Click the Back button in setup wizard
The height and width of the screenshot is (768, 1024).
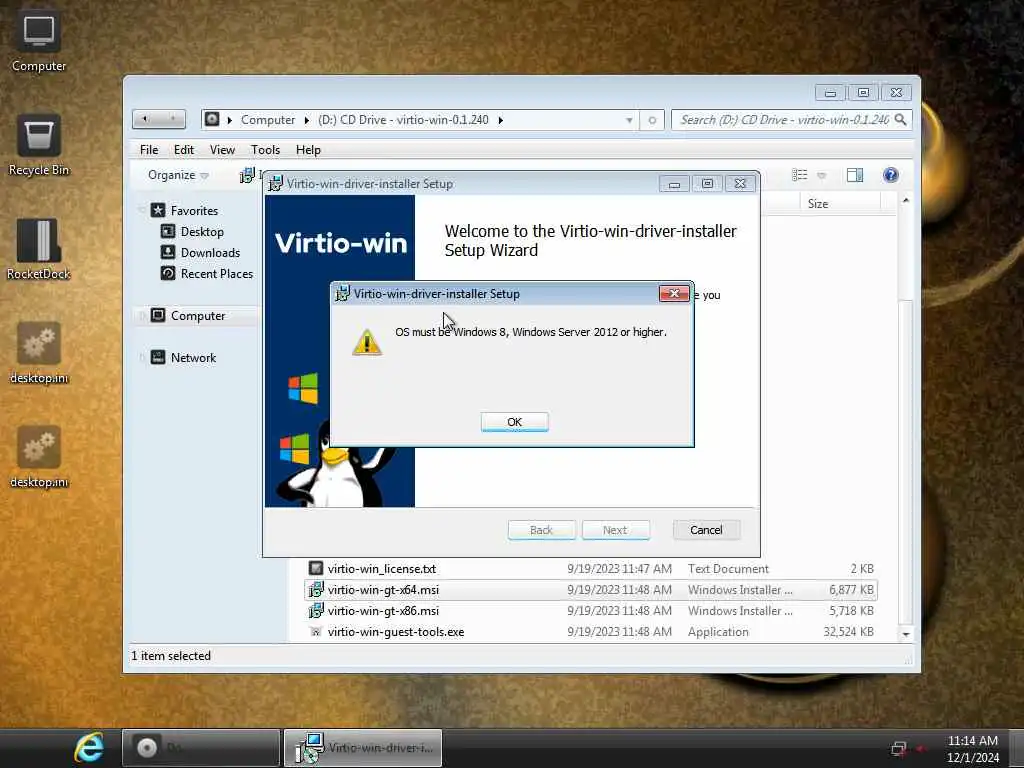[x=541, y=530]
